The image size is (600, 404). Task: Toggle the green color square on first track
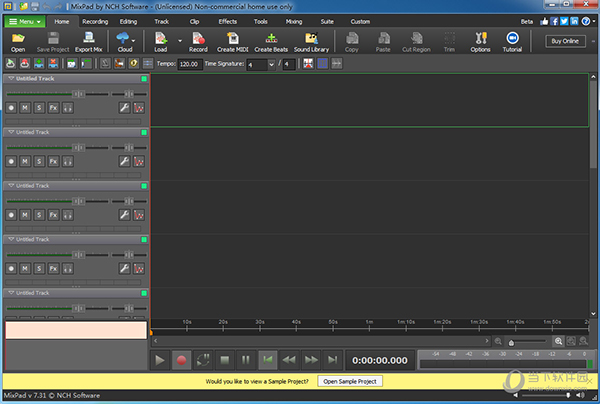(144, 79)
